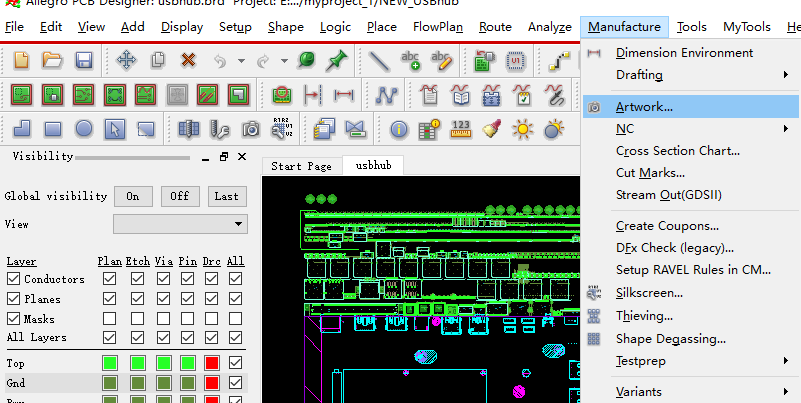
Task: Select the Move four-arrow tool
Action: point(127,60)
